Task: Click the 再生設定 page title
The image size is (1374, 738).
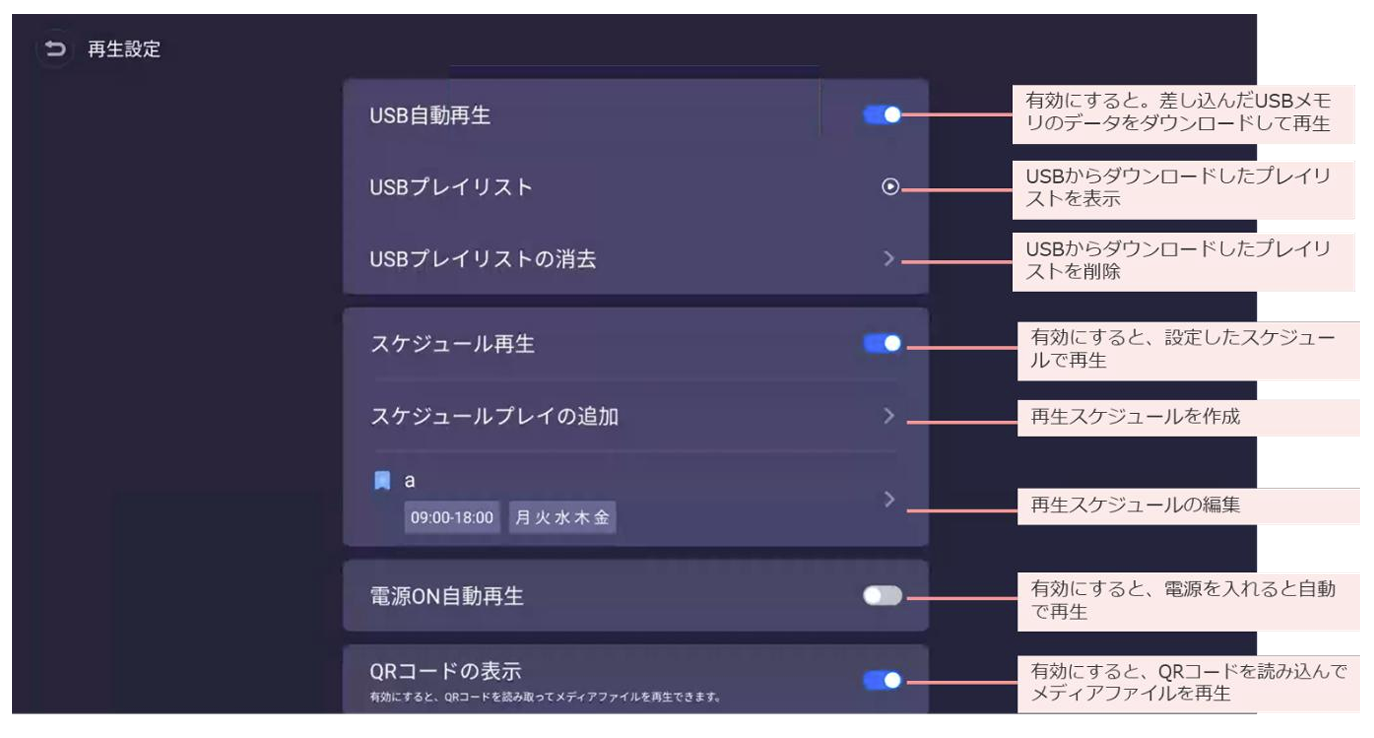Action: pyautogui.click(x=124, y=49)
